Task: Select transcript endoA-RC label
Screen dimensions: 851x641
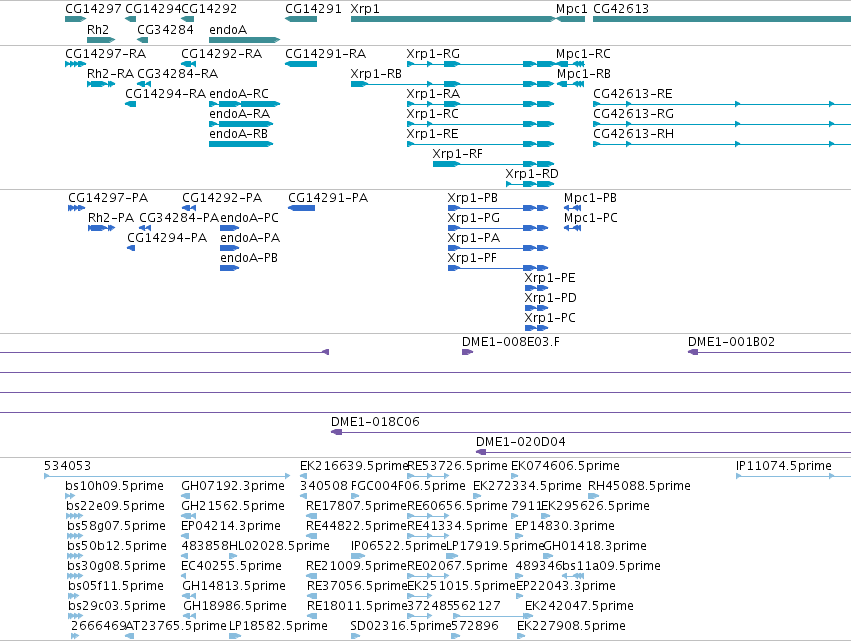Action: 239,94
